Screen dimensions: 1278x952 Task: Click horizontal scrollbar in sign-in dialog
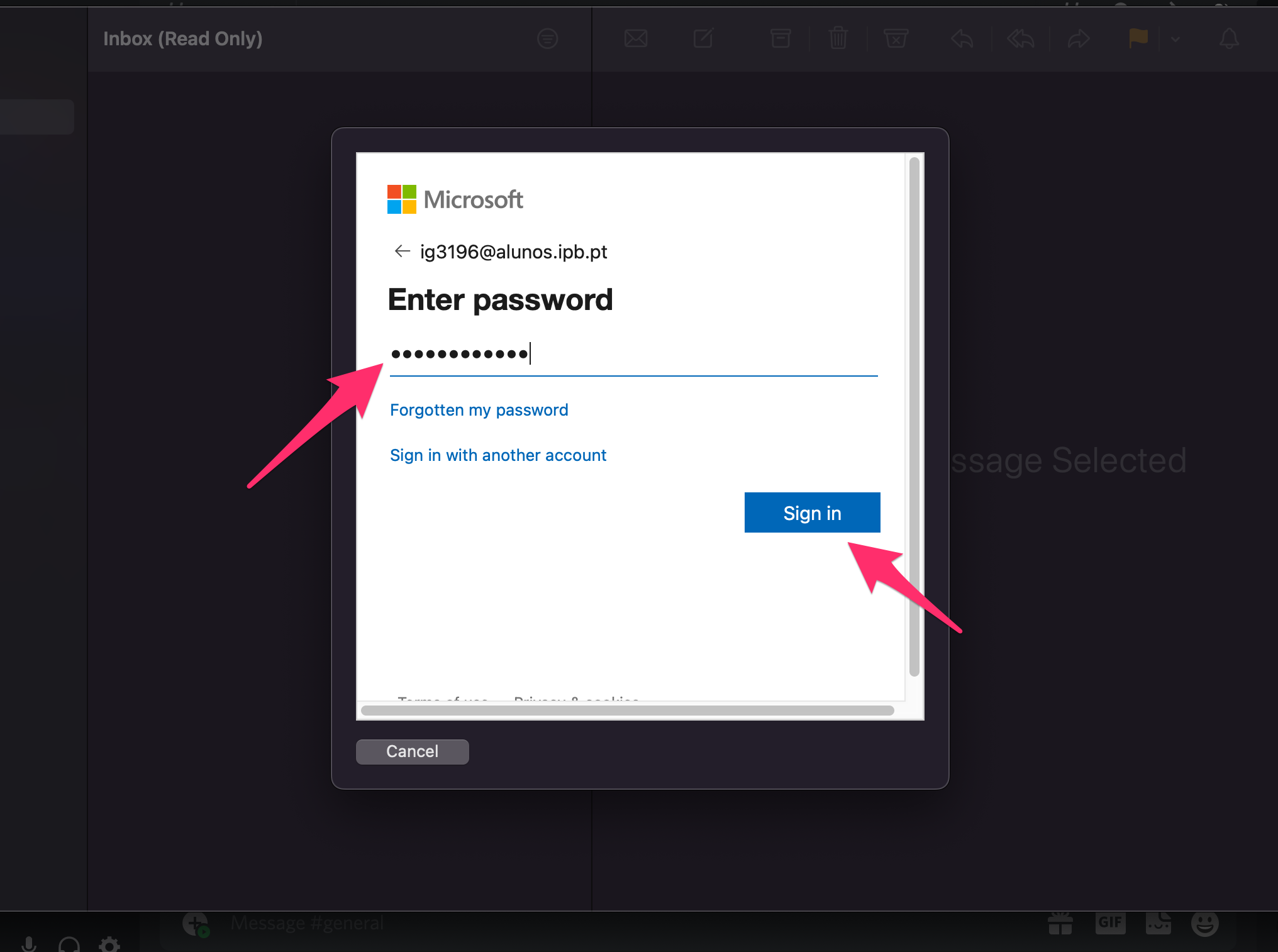pyautogui.click(x=627, y=711)
